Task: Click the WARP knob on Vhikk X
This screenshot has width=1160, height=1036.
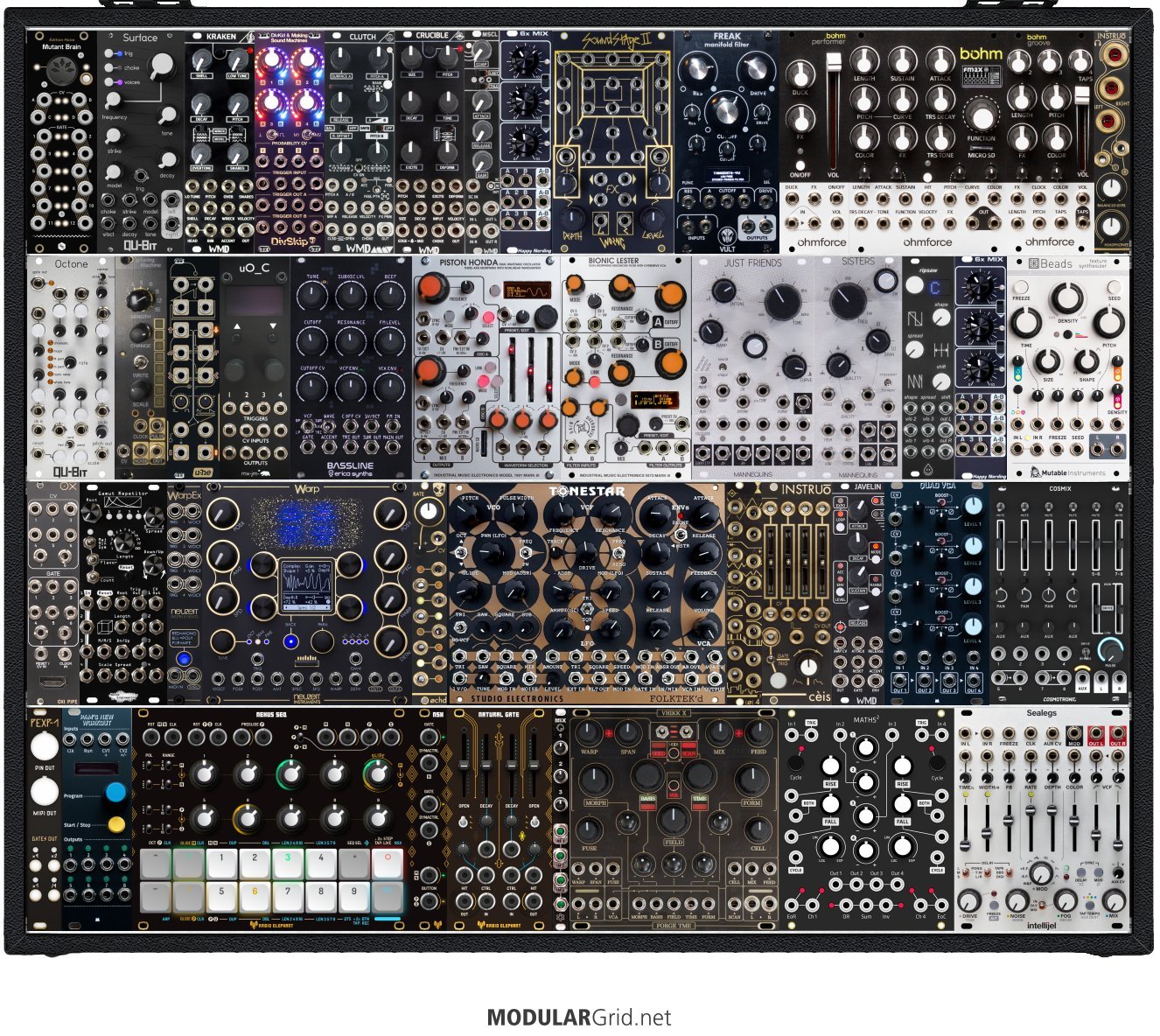Action: pyautogui.click(x=590, y=733)
